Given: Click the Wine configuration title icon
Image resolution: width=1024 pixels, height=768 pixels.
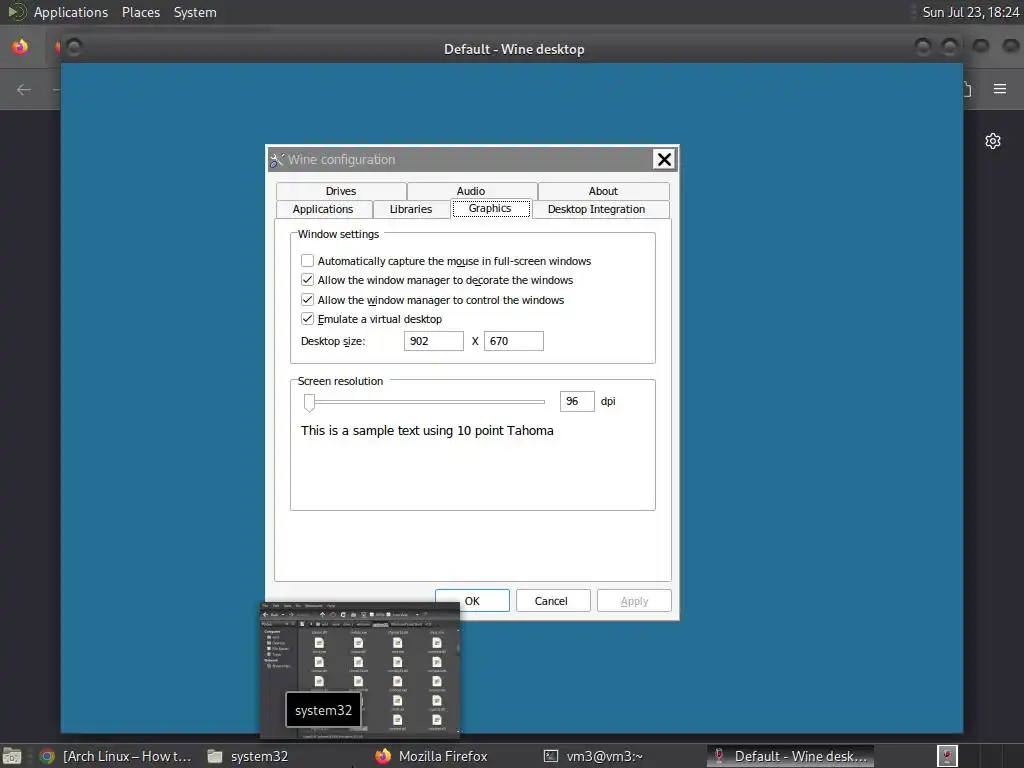Looking at the screenshot, I should click(x=277, y=159).
